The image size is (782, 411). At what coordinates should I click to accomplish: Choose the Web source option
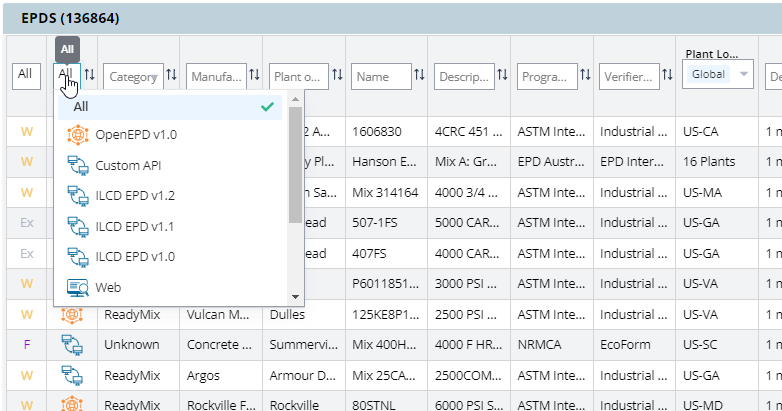coord(108,287)
